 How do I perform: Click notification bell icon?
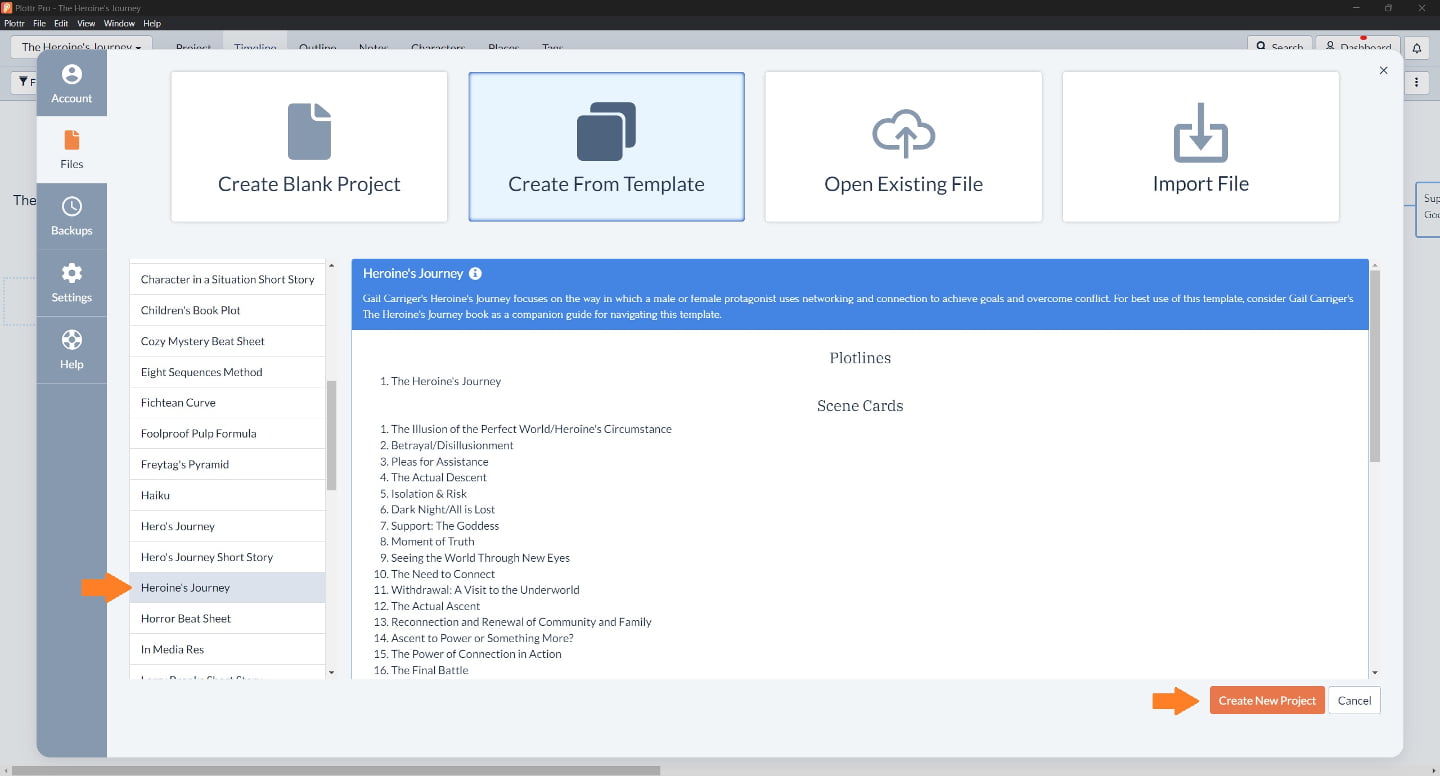coord(1416,47)
